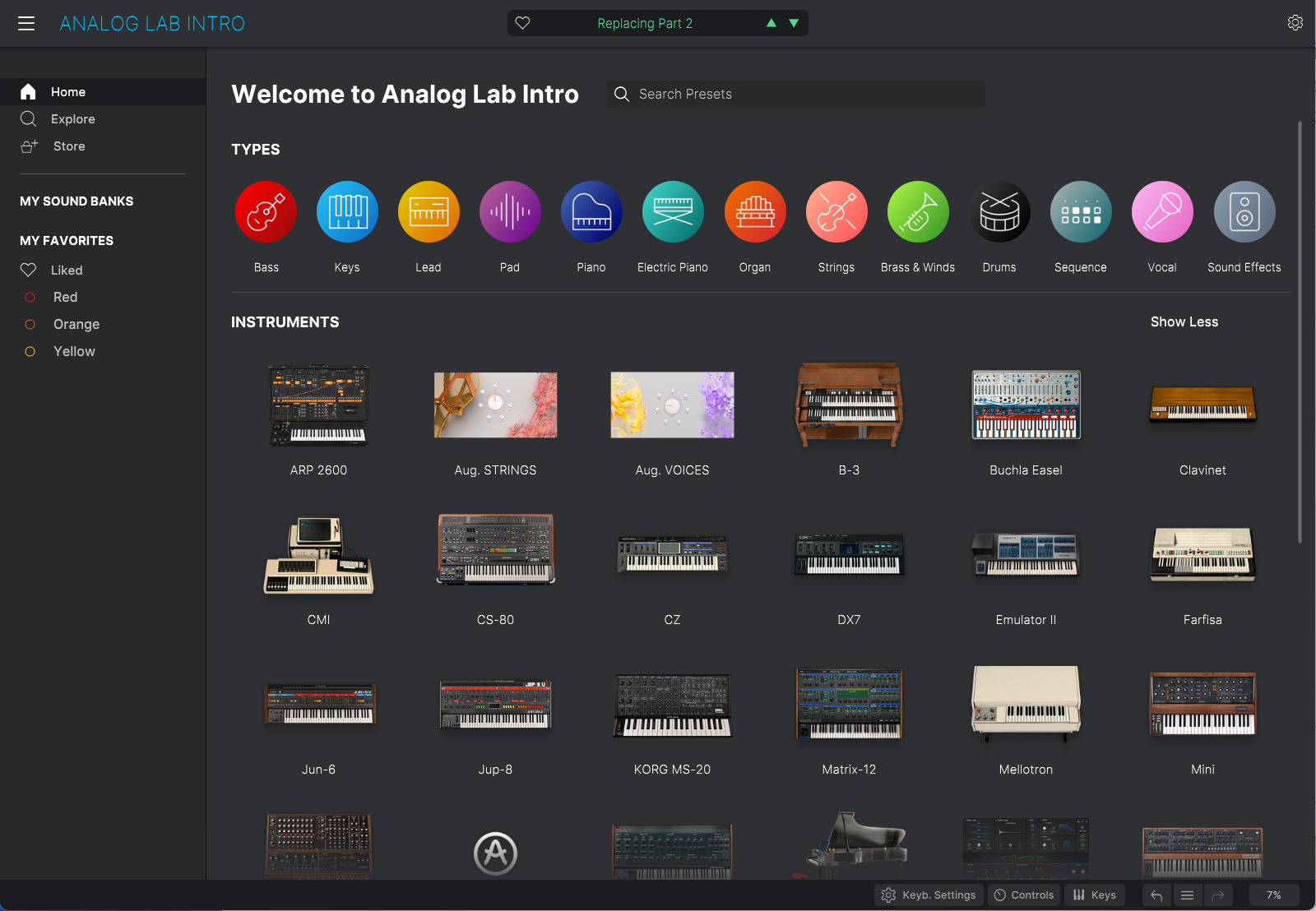Click the undo arrow icon

(x=1156, y=895)
